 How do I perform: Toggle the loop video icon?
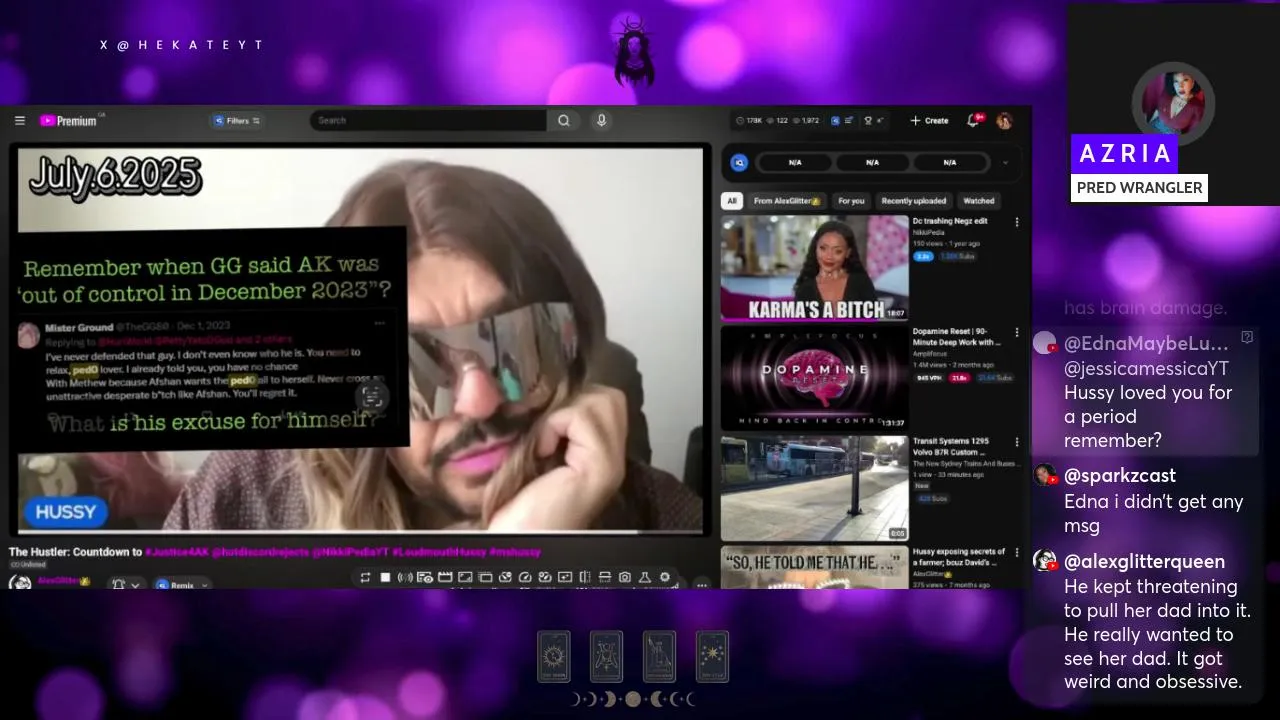[x=365, y=577]
